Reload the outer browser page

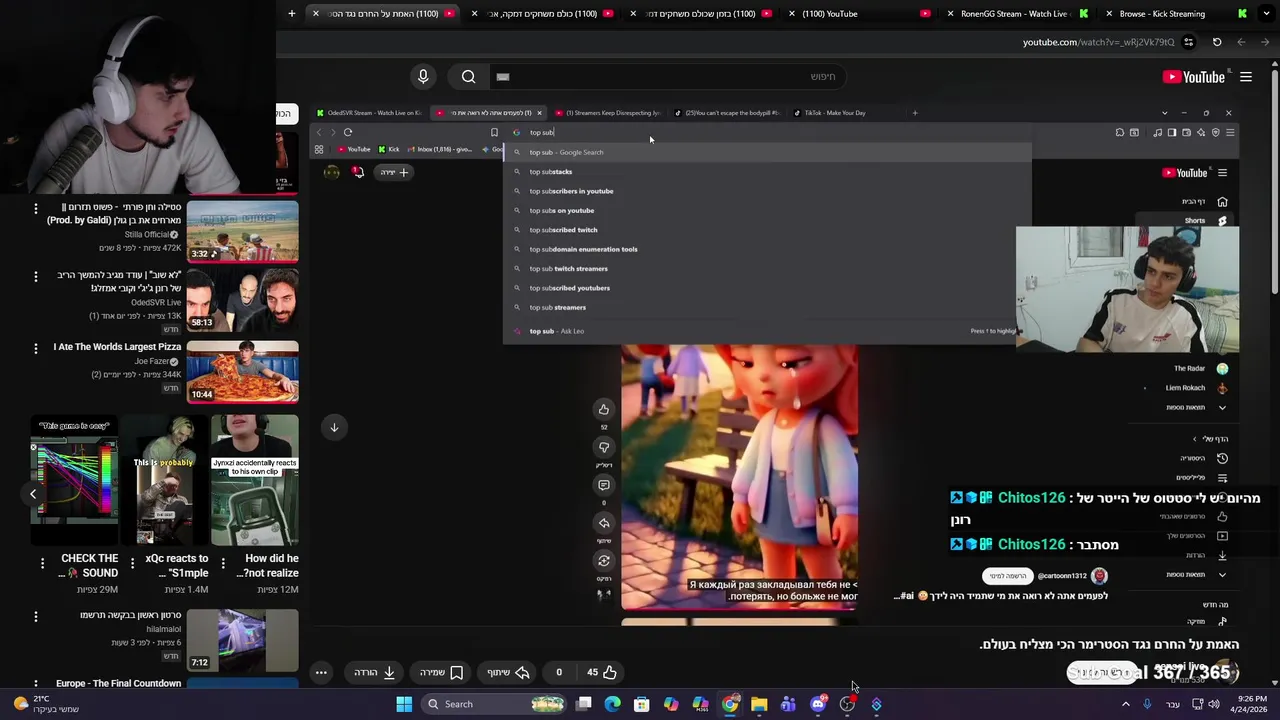pyautogui.click(x=1217, y=42)
